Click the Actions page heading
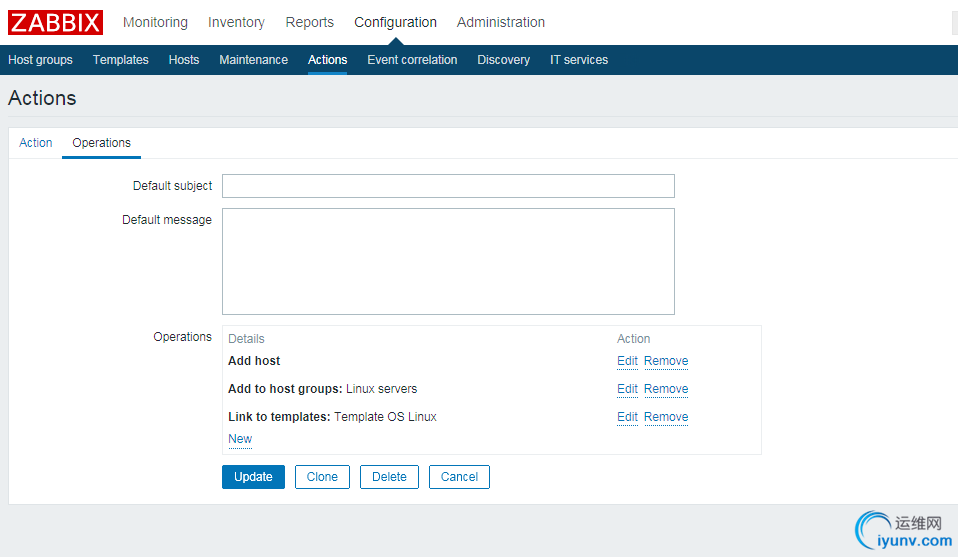The width and height of the screenshot is (958, 557). 42,98
